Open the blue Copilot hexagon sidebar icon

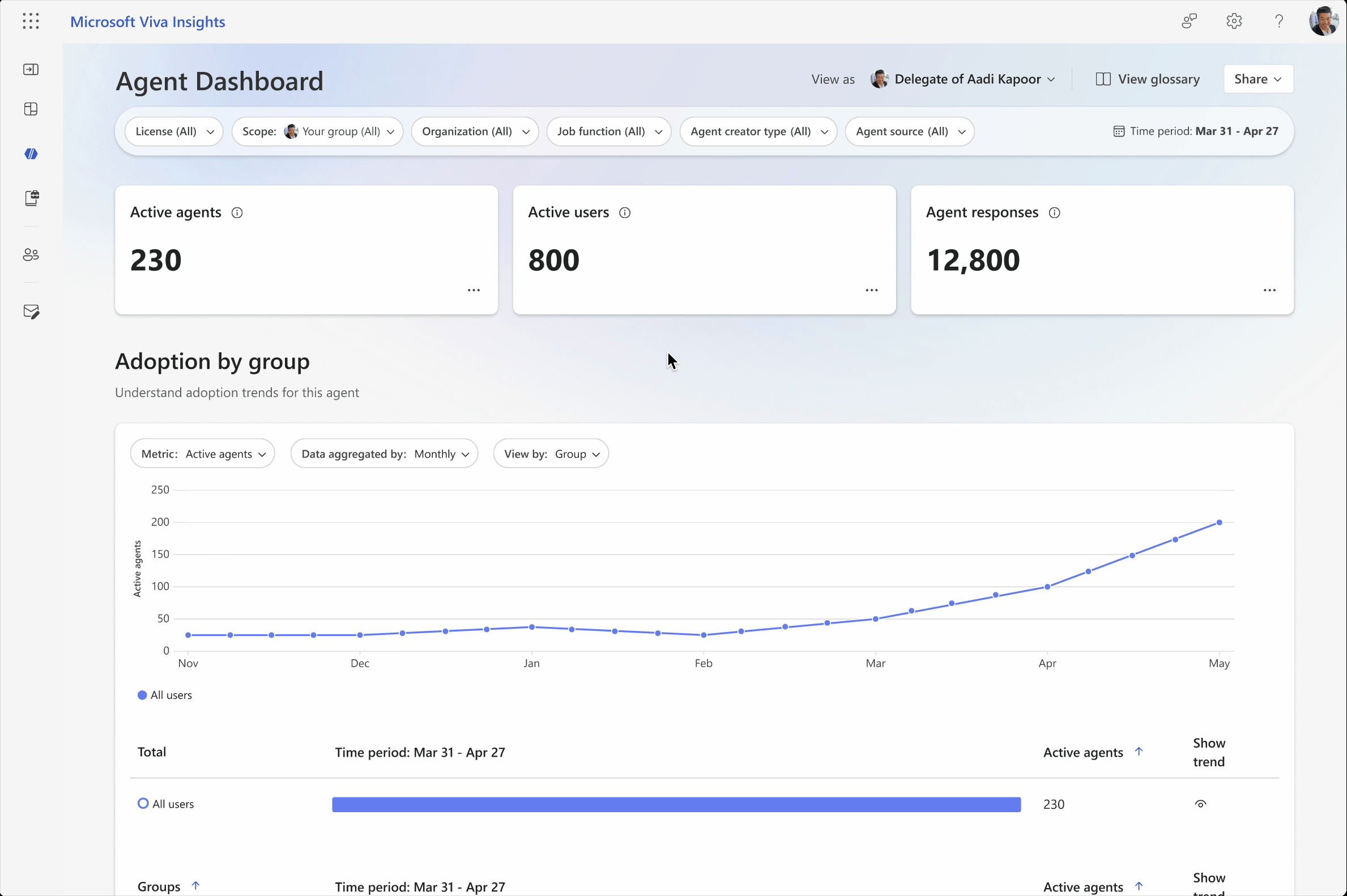(x=31, y=153)
